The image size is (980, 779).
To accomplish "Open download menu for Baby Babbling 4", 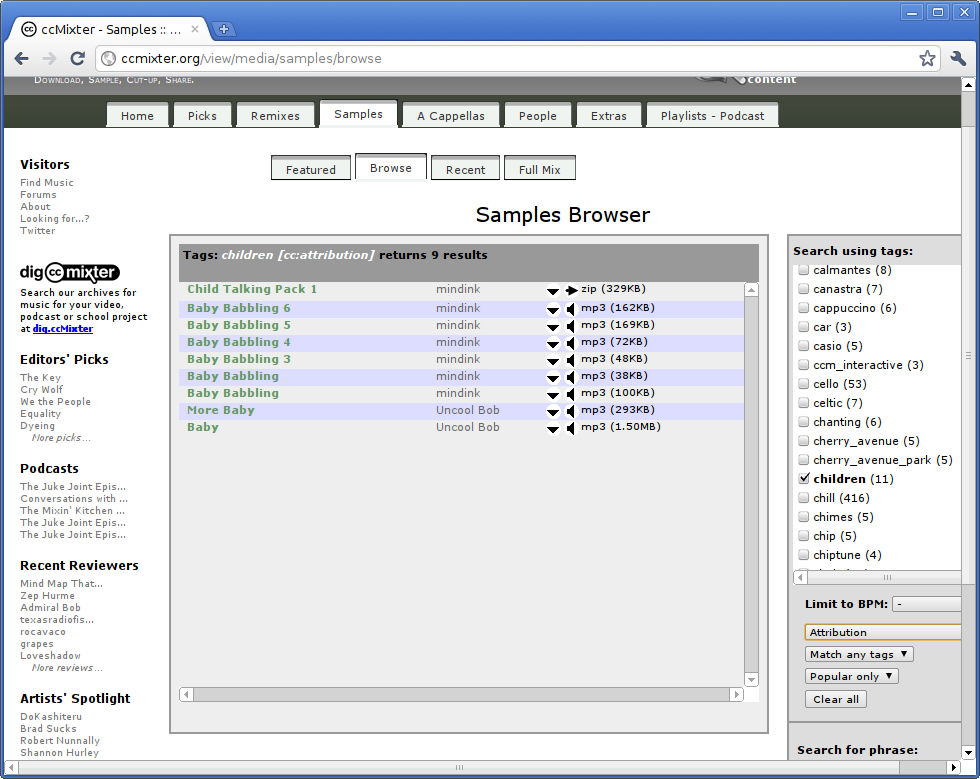I will pyautogui.click(x=552, y=343).
